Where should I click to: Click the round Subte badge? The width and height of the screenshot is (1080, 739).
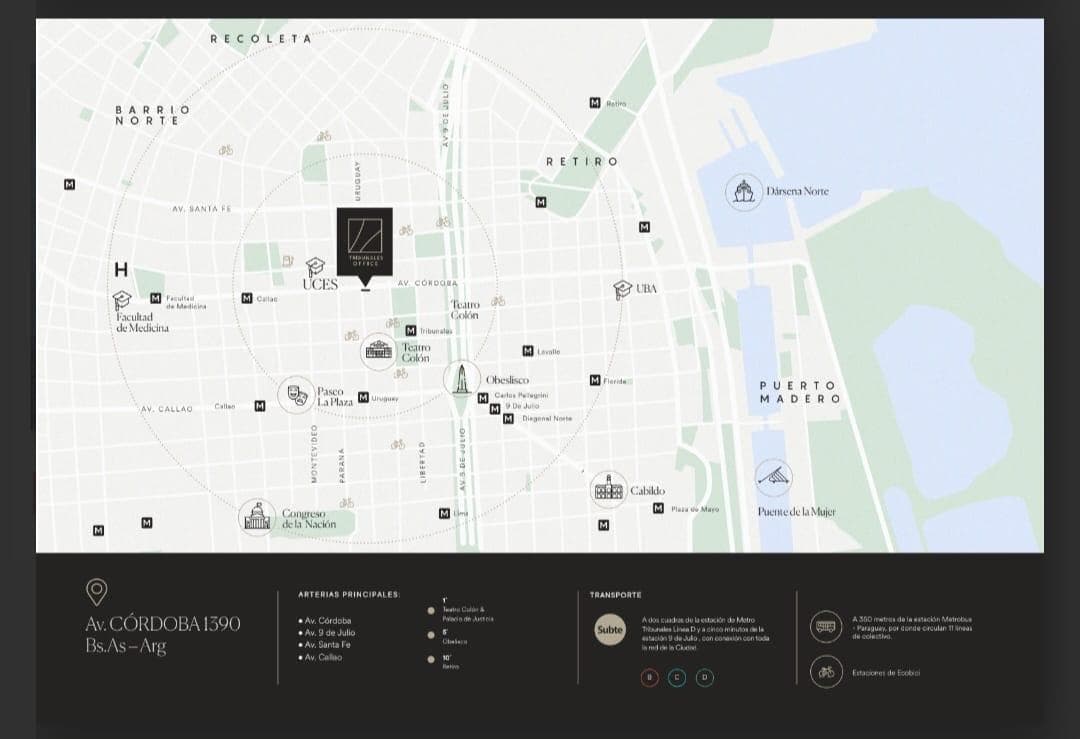610,630
